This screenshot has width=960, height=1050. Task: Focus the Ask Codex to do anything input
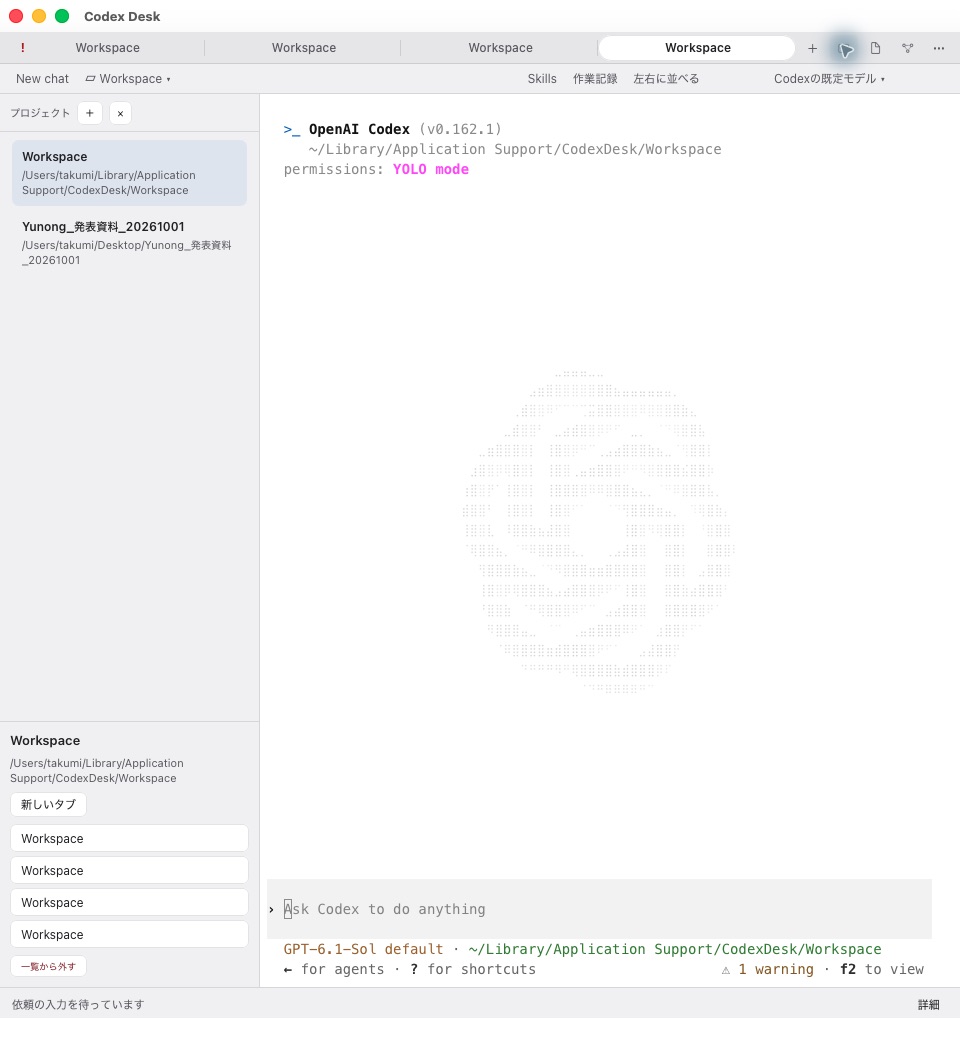click(x=599, y=909)
